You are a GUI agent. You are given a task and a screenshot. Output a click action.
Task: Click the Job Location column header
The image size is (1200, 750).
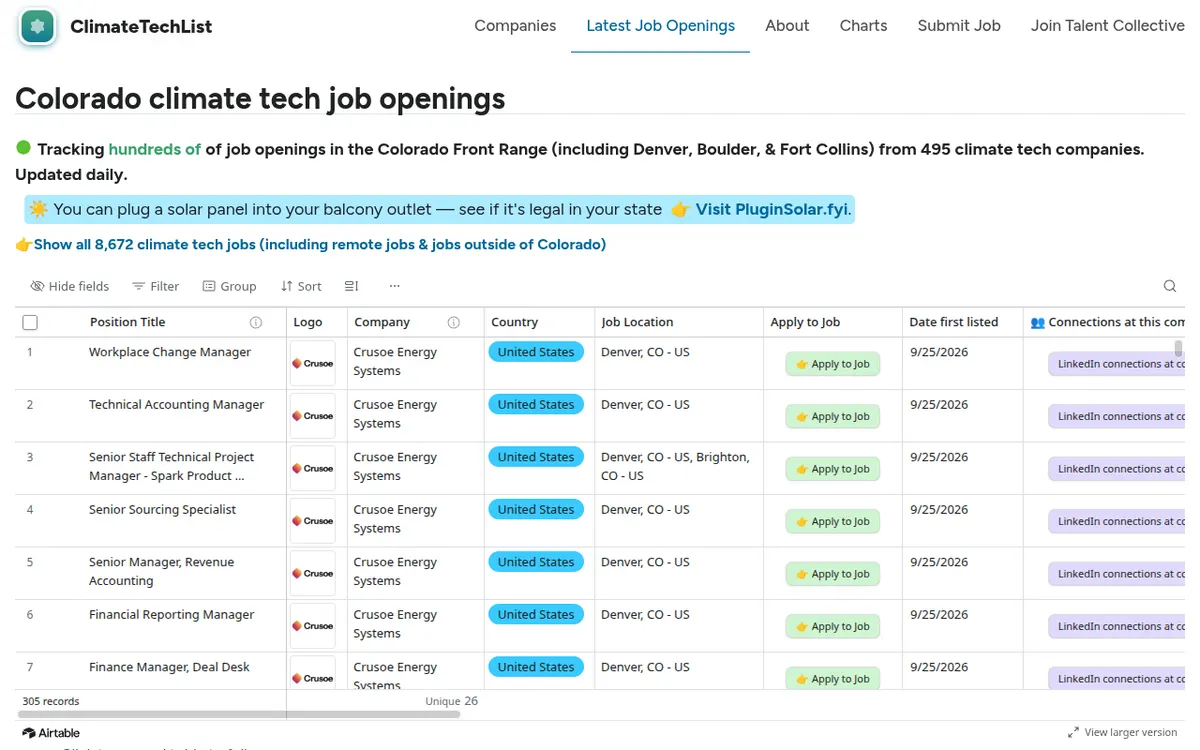tap(637, 322)
